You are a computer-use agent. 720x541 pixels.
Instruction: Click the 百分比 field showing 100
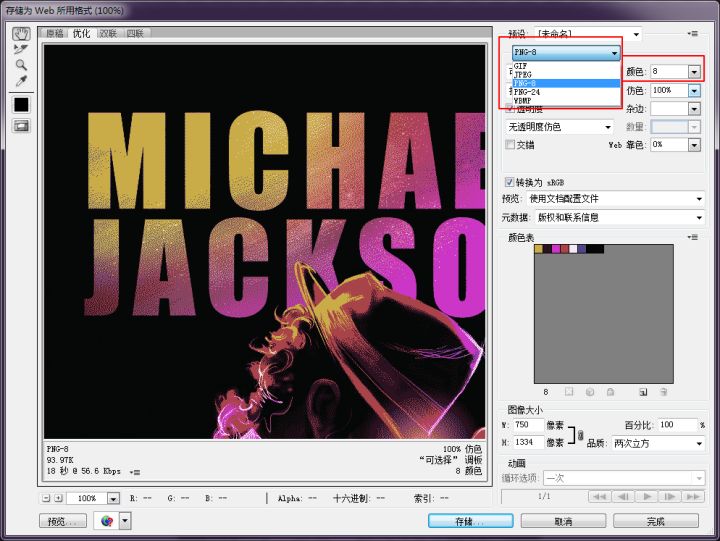click(677, 425)
